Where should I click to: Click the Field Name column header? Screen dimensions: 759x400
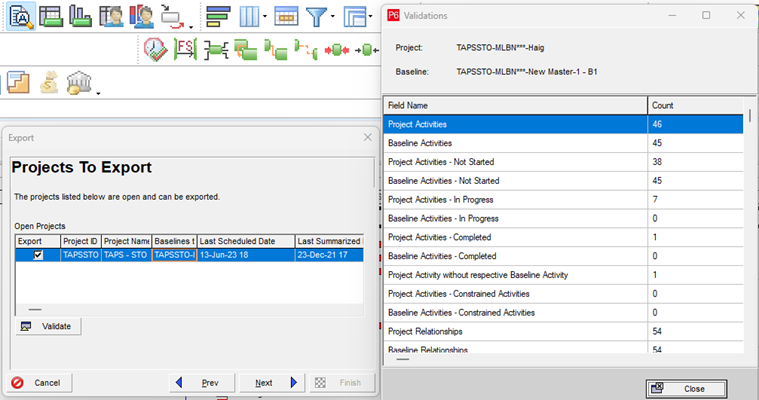(x=515, y=105)
